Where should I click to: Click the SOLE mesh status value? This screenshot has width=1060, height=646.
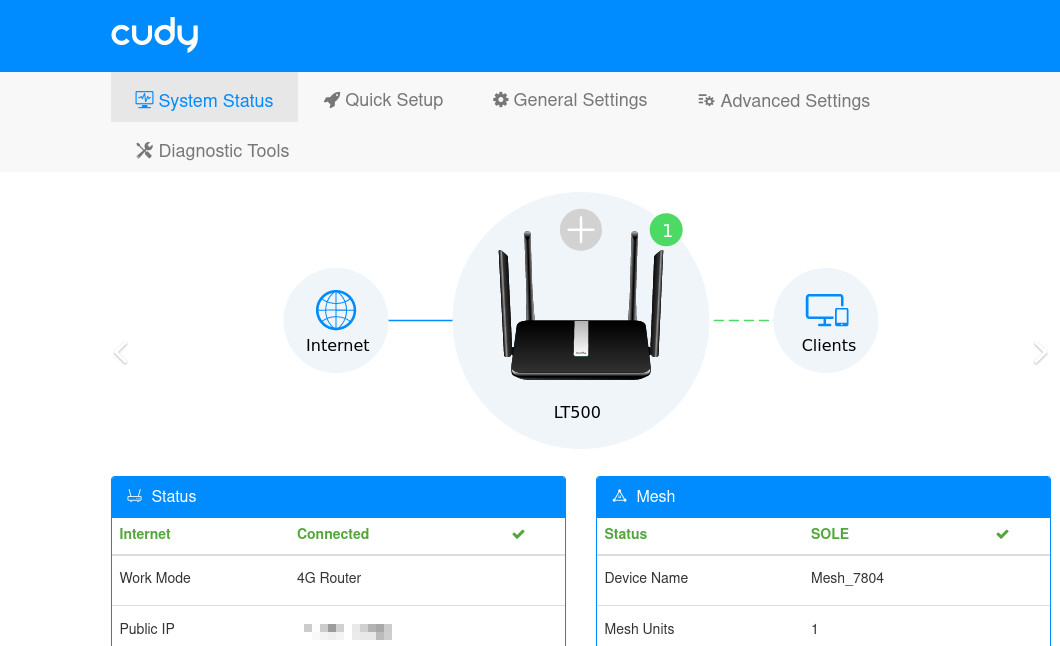point(829,534)
